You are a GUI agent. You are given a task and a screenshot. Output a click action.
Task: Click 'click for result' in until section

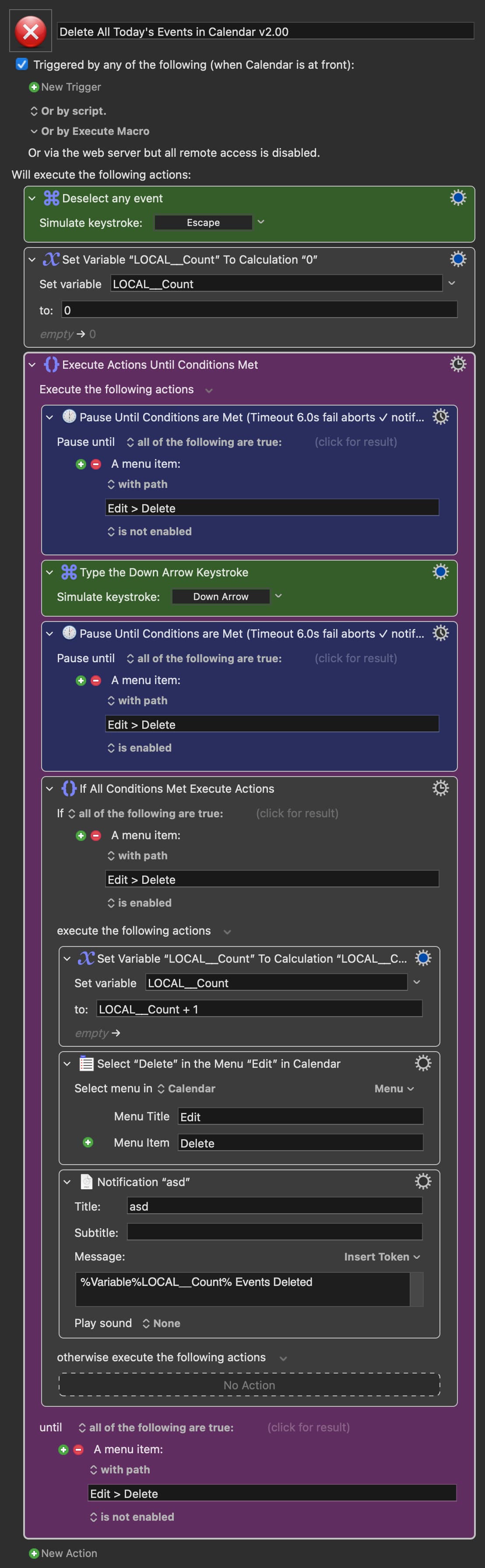pyautogui.click(x=309, y=1427)
